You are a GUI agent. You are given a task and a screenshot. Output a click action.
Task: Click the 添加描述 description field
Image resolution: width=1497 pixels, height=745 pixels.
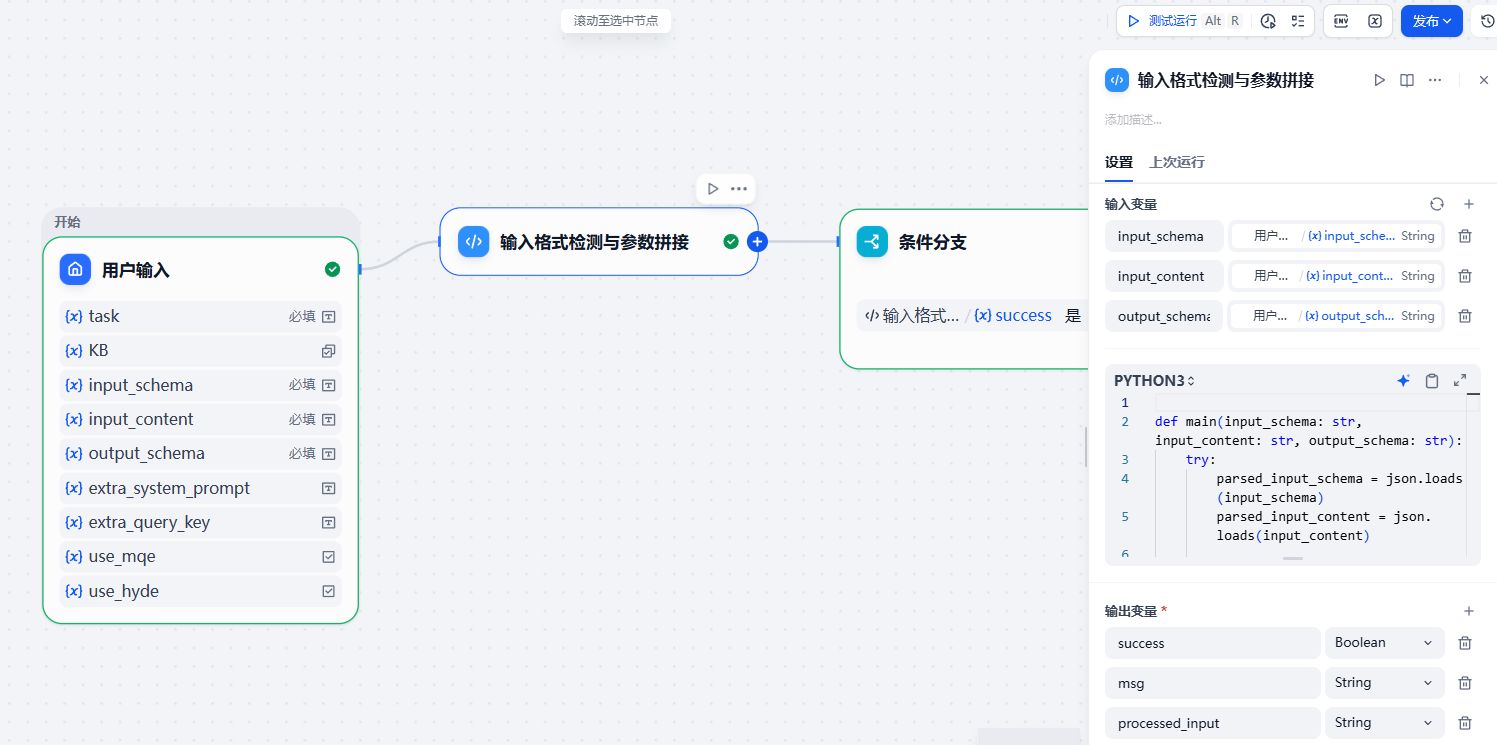1134,120
